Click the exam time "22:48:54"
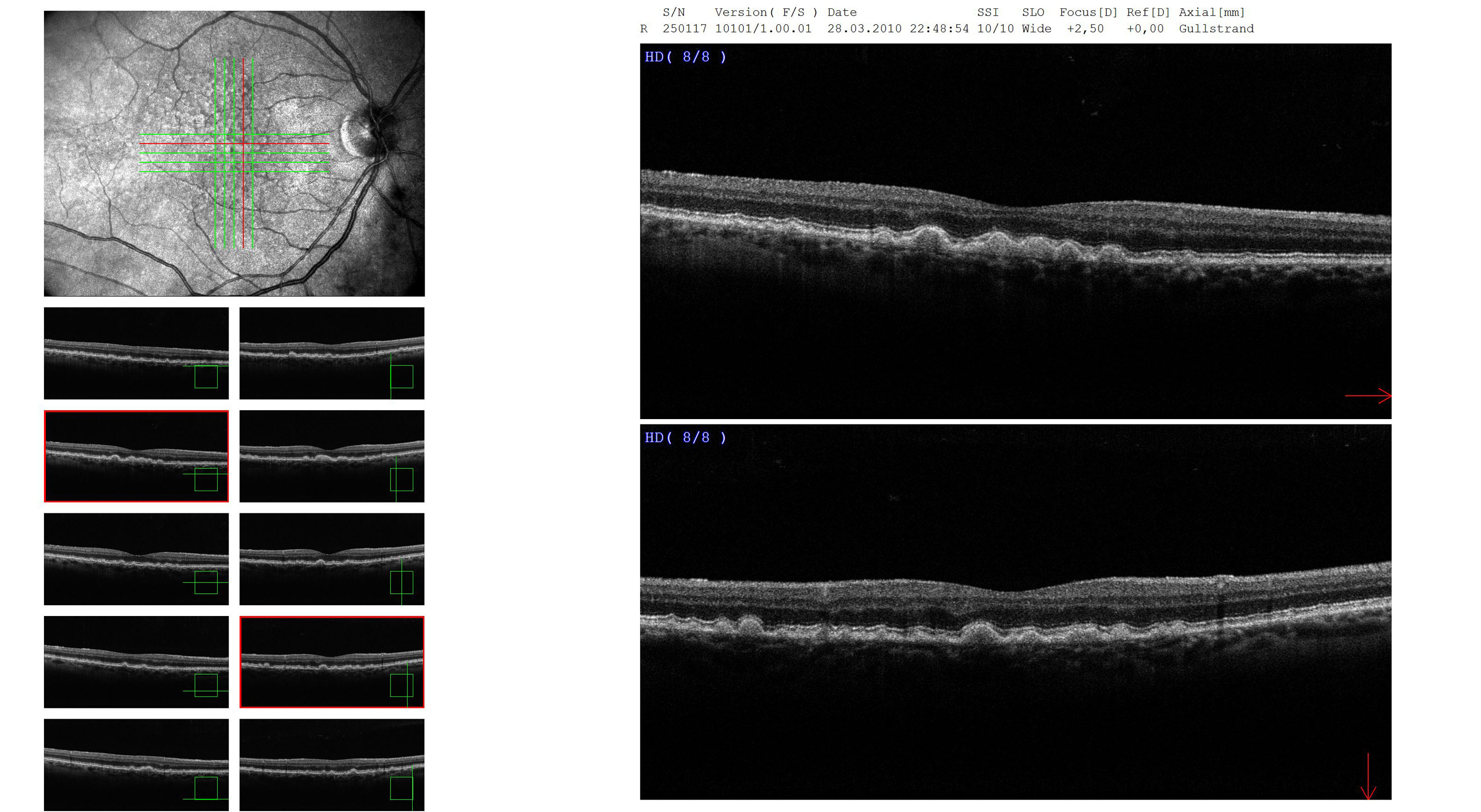 939,29
